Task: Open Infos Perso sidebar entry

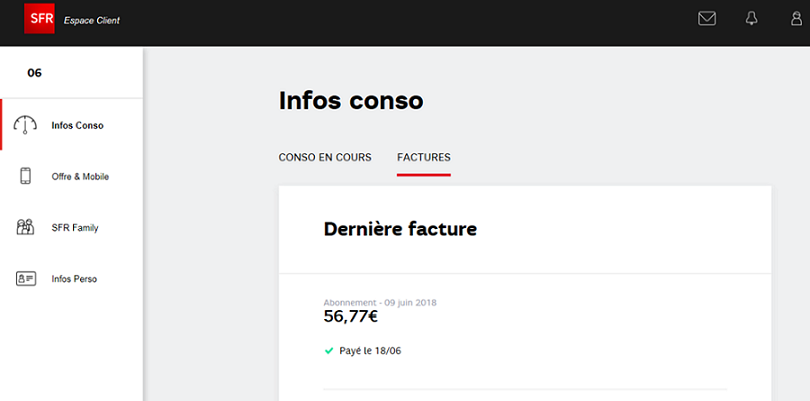Action: [x=72, y=279]
